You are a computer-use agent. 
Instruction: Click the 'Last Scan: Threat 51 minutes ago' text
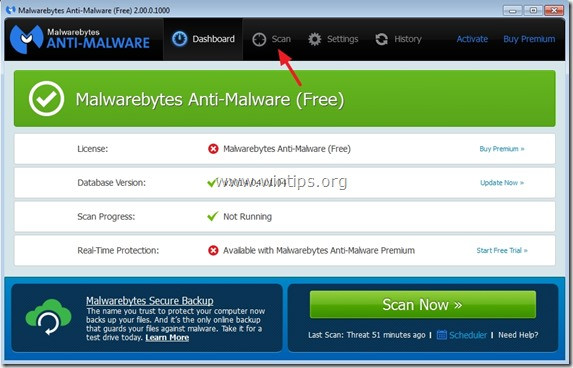(x=367, y=335)
